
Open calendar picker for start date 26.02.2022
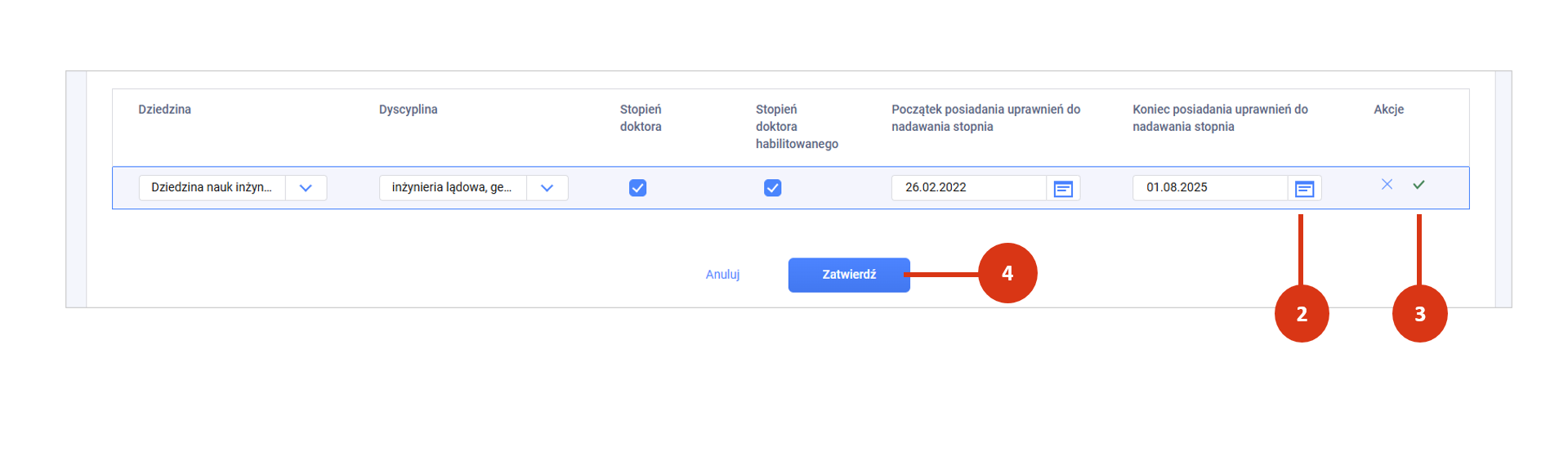pyautogui.click(x=1063, y=188)
